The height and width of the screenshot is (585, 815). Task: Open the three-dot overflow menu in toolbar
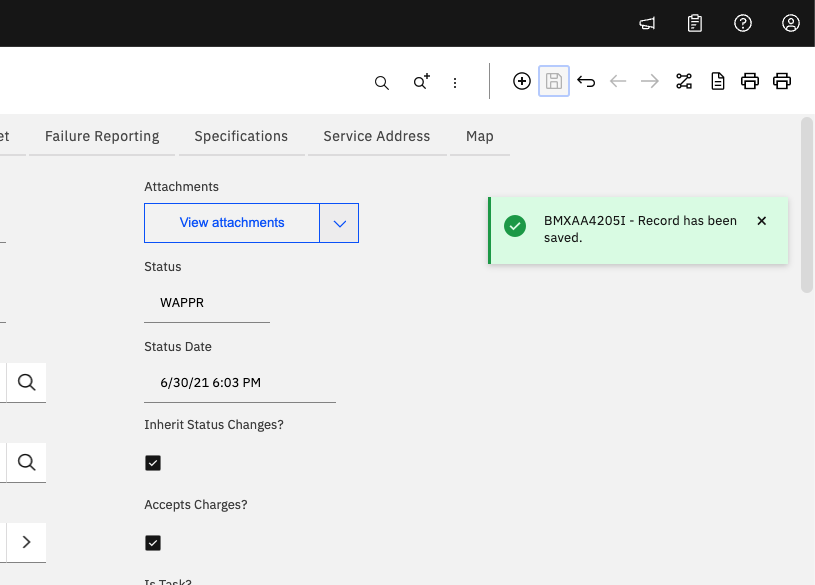click(x=455, y=83)
